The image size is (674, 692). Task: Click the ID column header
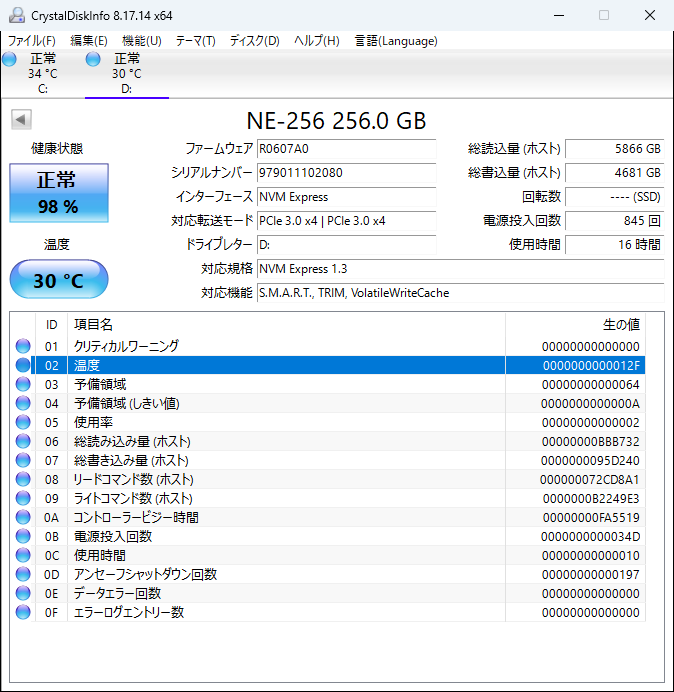(x=52, y=325)
